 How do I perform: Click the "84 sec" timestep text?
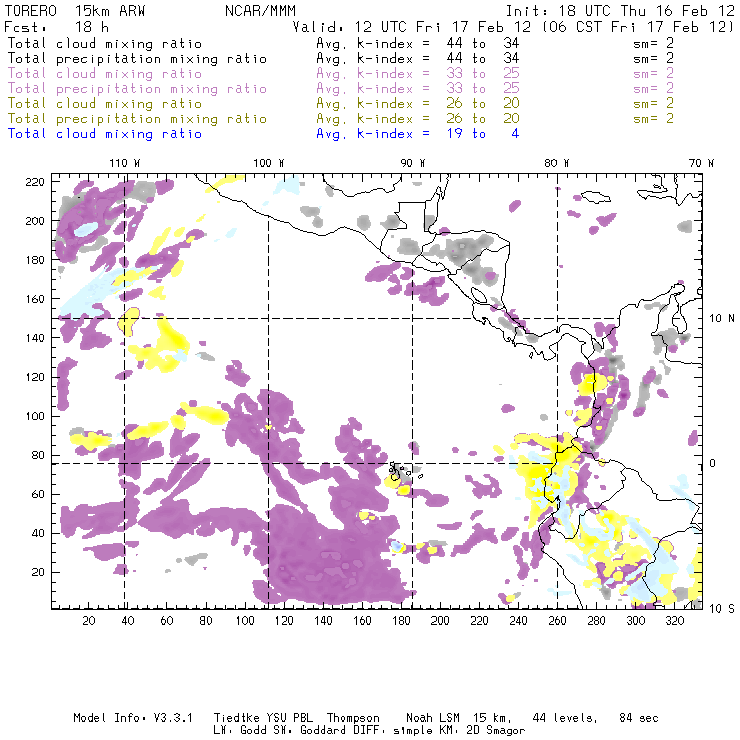(639, 718)
